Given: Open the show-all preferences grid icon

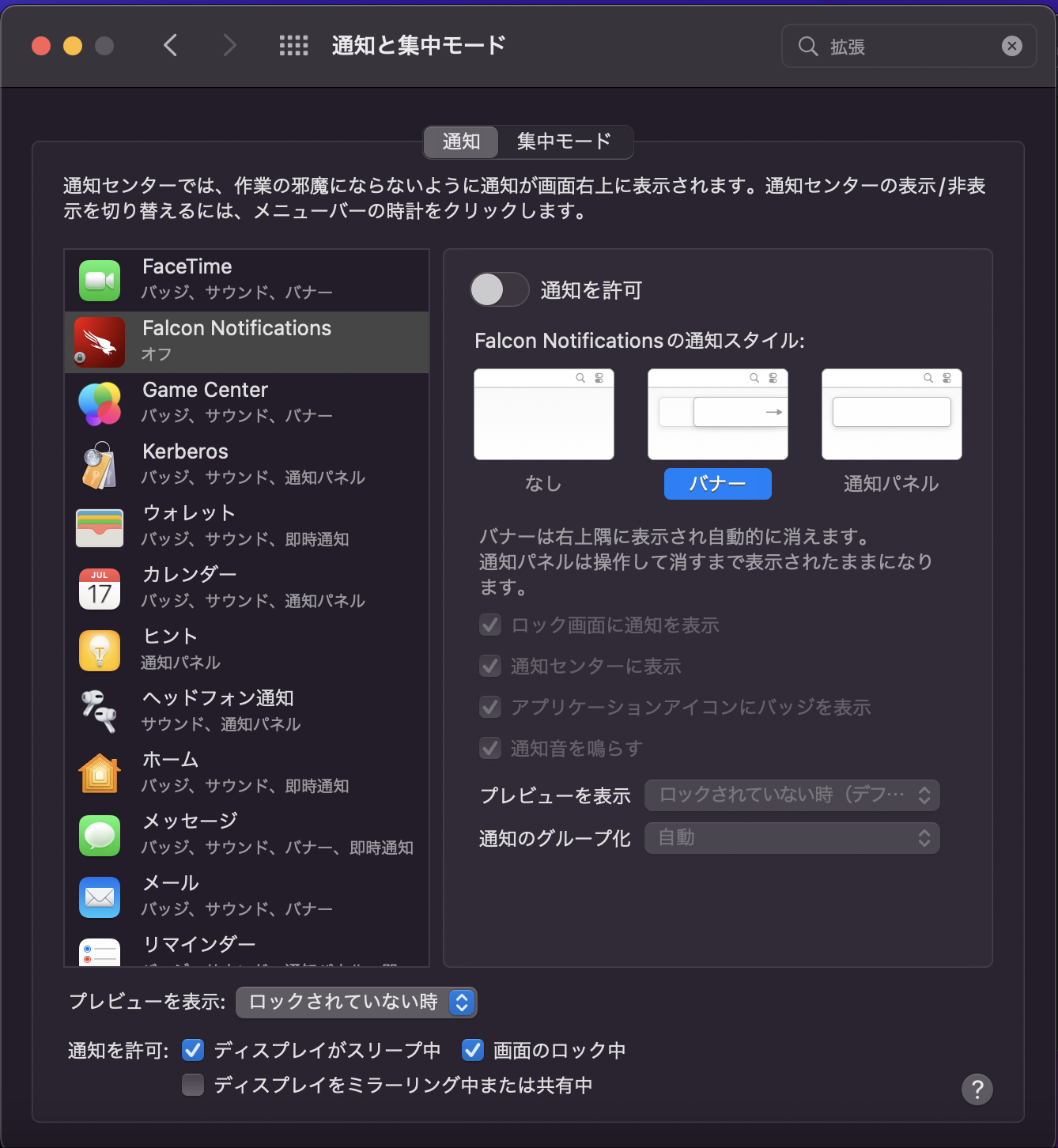Looking at the screenshot, I should click(293, 46).
